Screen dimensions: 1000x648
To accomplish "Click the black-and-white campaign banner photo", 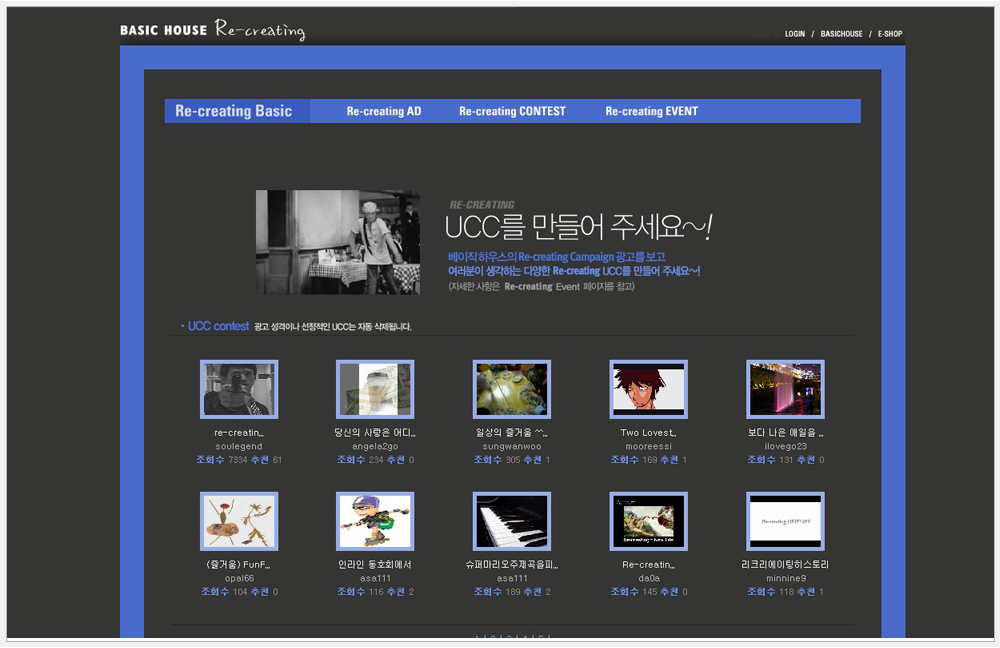I will [337, 242].
